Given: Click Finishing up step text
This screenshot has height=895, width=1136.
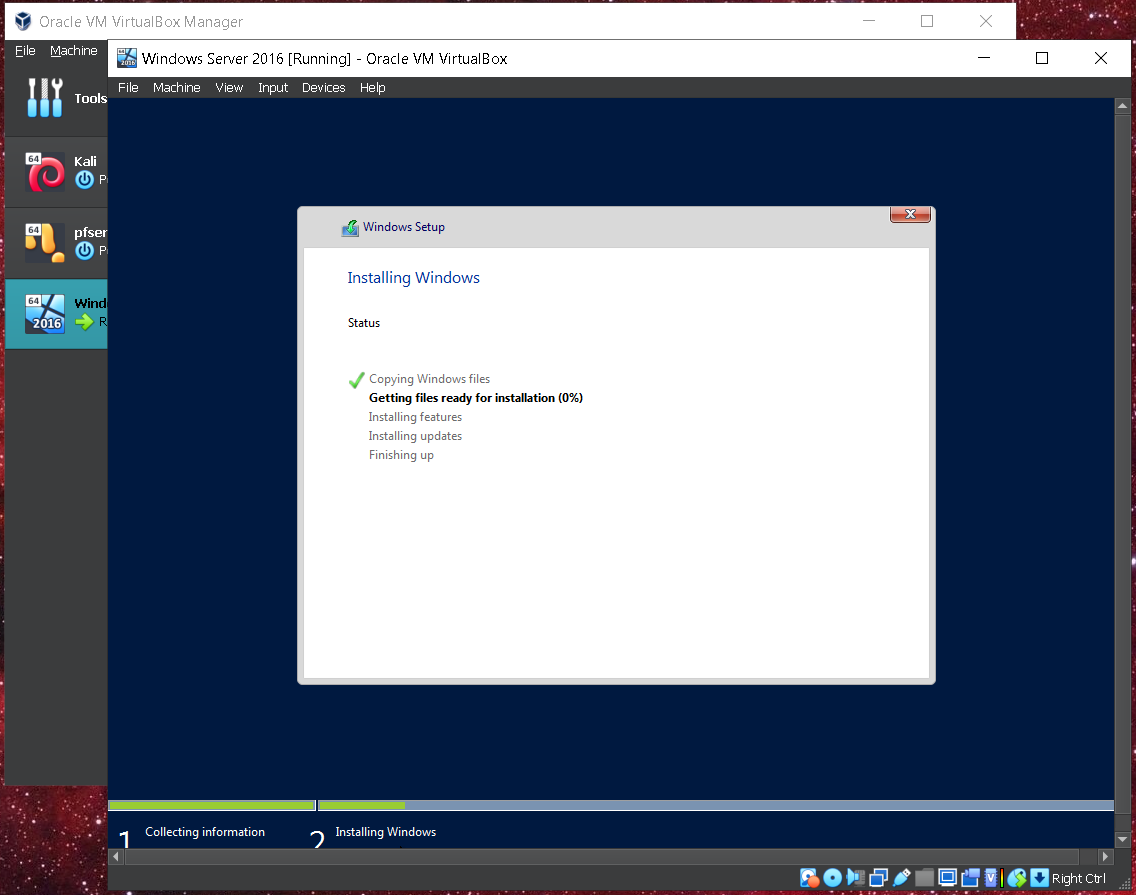Looking at the screenshot, I should pos(401,455).
